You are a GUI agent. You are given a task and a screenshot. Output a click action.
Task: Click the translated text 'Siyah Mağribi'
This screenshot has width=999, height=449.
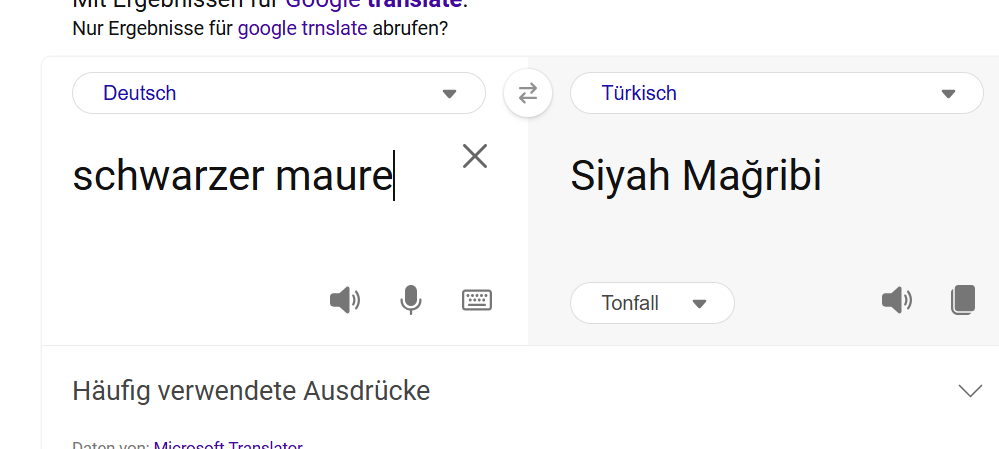[x=696, y=176]
